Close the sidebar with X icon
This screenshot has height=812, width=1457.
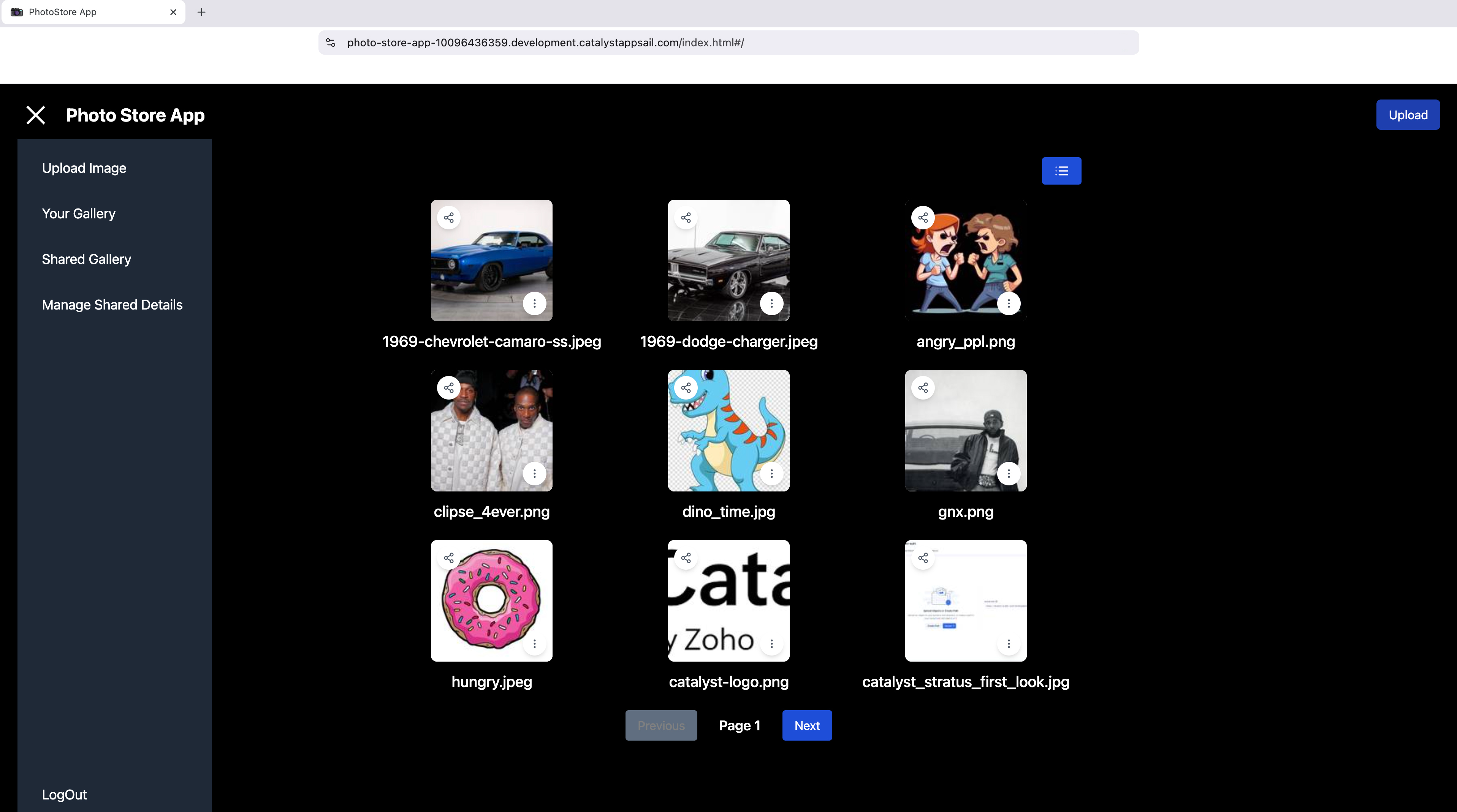click(x=36, y=115)
